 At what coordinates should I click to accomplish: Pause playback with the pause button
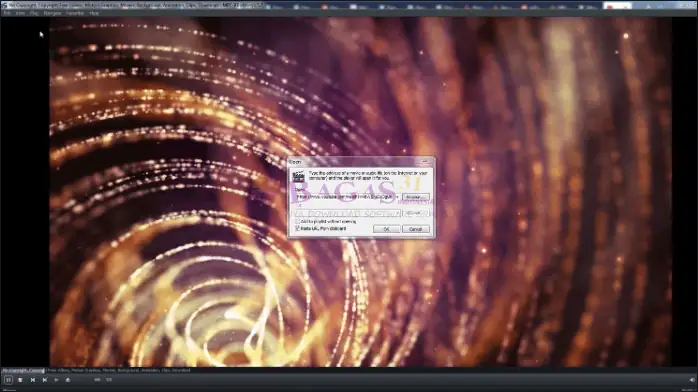tap(8, 380)
